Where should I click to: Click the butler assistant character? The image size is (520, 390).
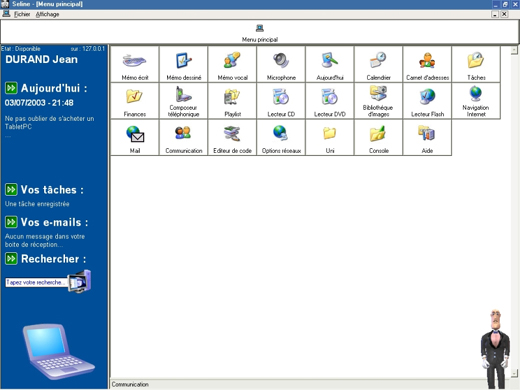click(x=495, y=349)
